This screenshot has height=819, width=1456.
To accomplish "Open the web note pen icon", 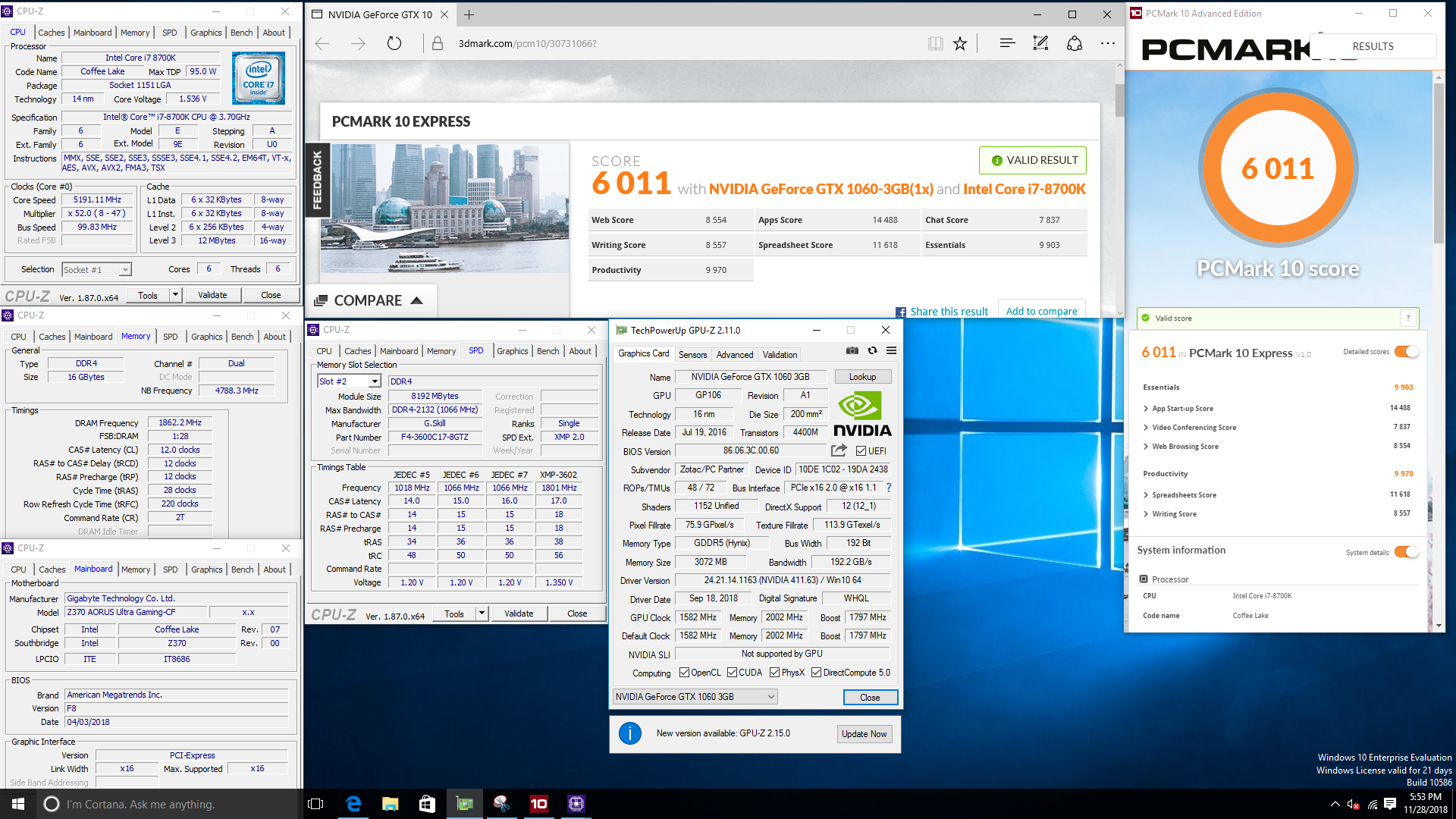I will (x=1040, y=43).
